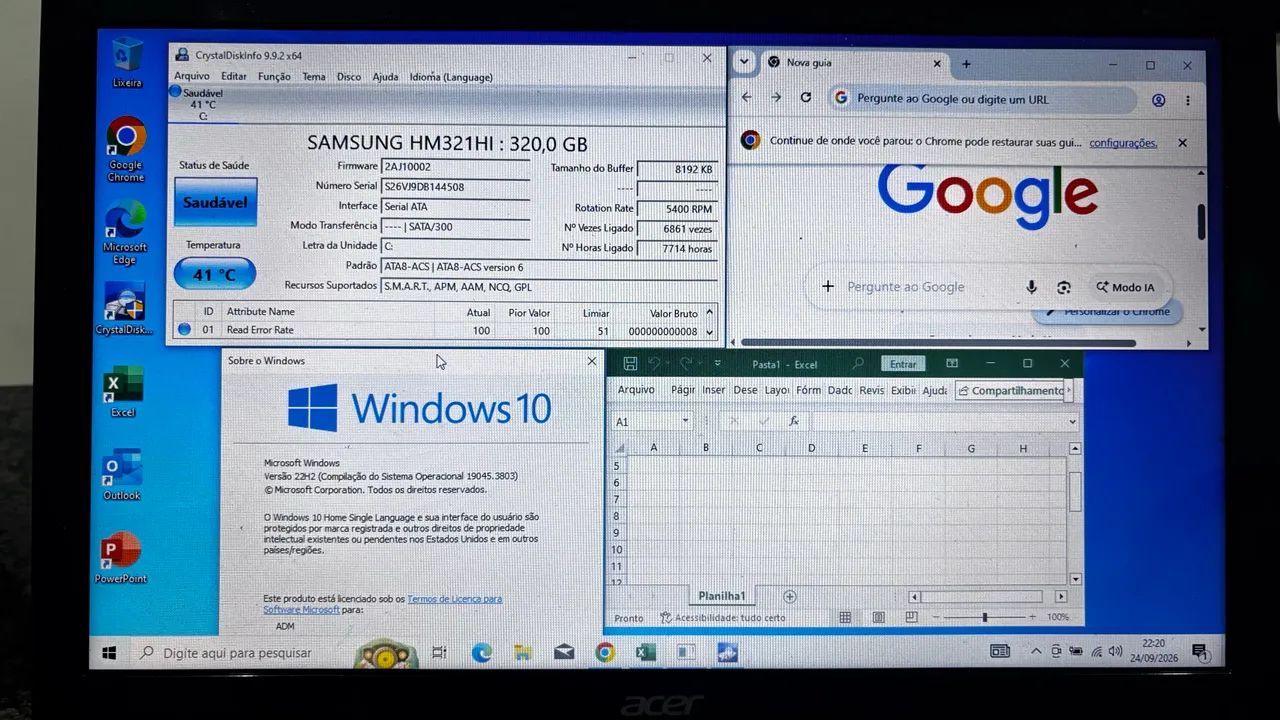Check the Acessibilidade: tudo certo status
Image resolution: width=1280 pixels, height=720 pixels.
724,618
